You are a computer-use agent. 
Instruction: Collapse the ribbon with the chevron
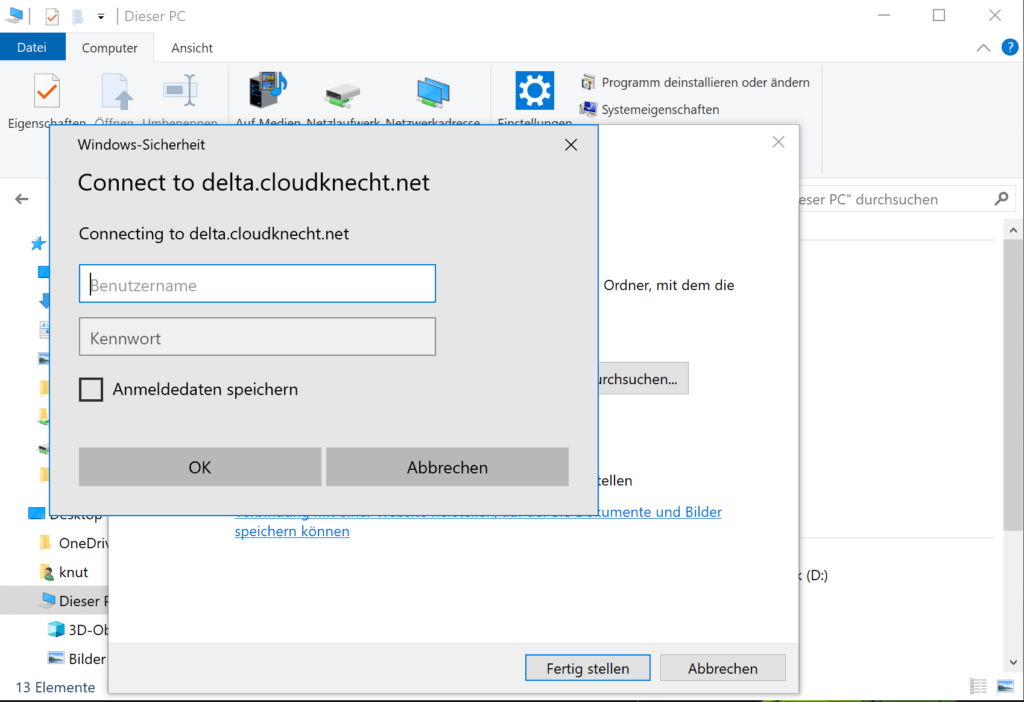(983, 48)
